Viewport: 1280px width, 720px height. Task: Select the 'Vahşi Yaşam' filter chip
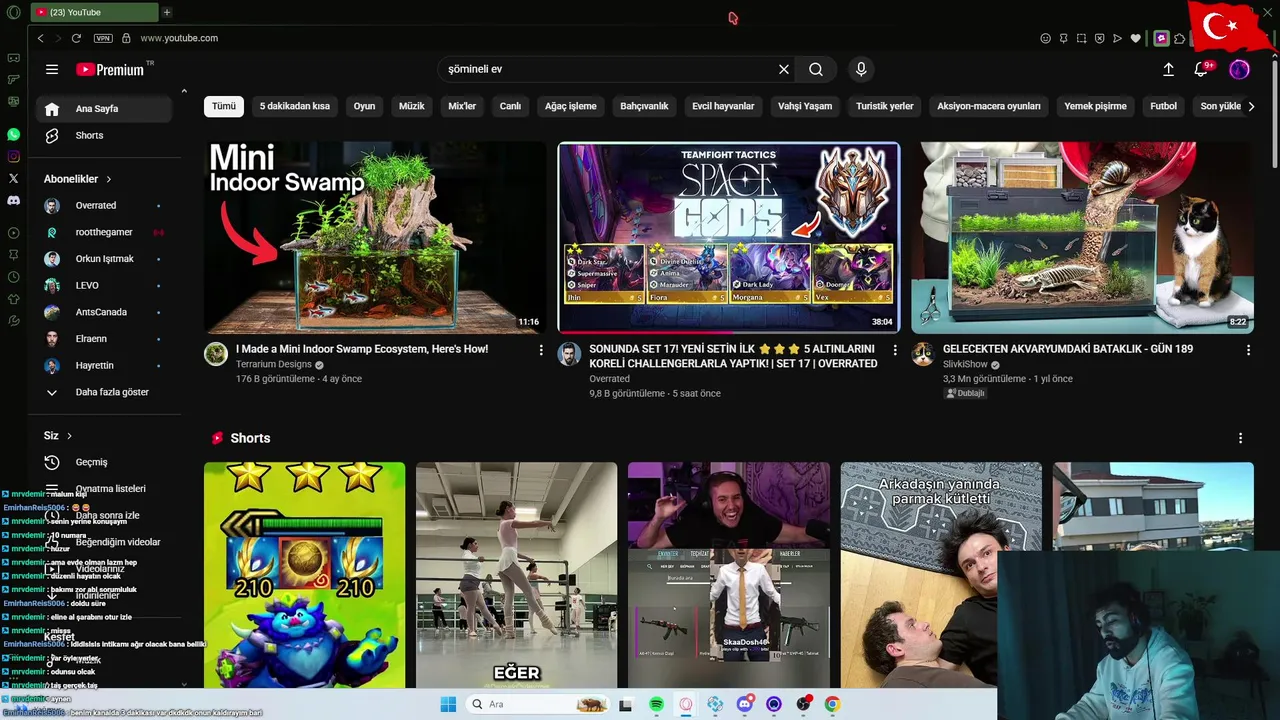point(805,106)
